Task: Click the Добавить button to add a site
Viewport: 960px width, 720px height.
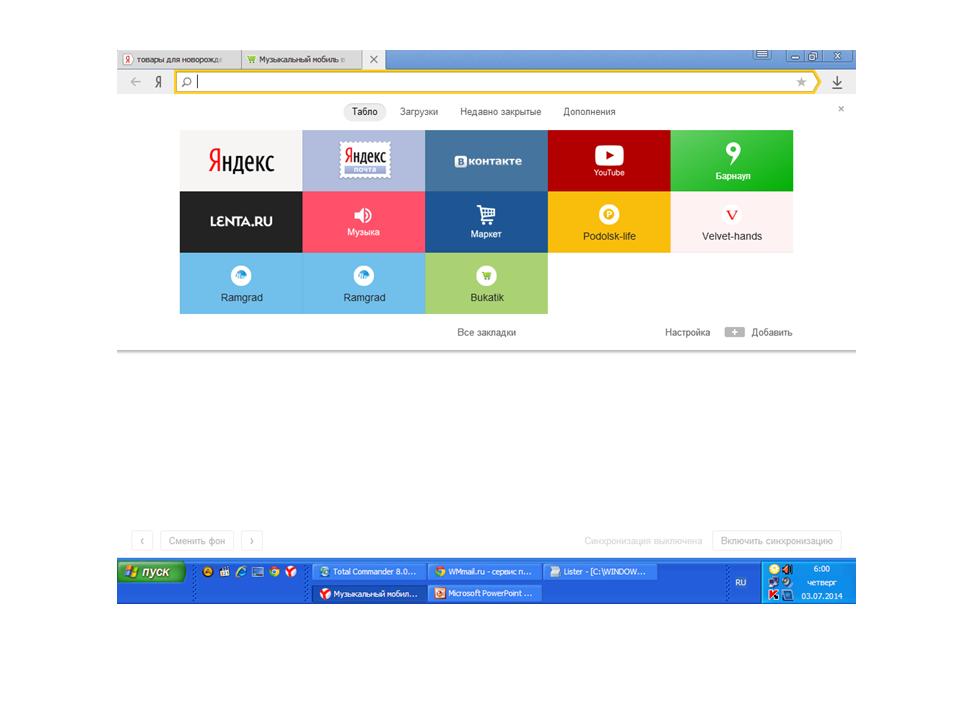Action: (x=759, y=332)
